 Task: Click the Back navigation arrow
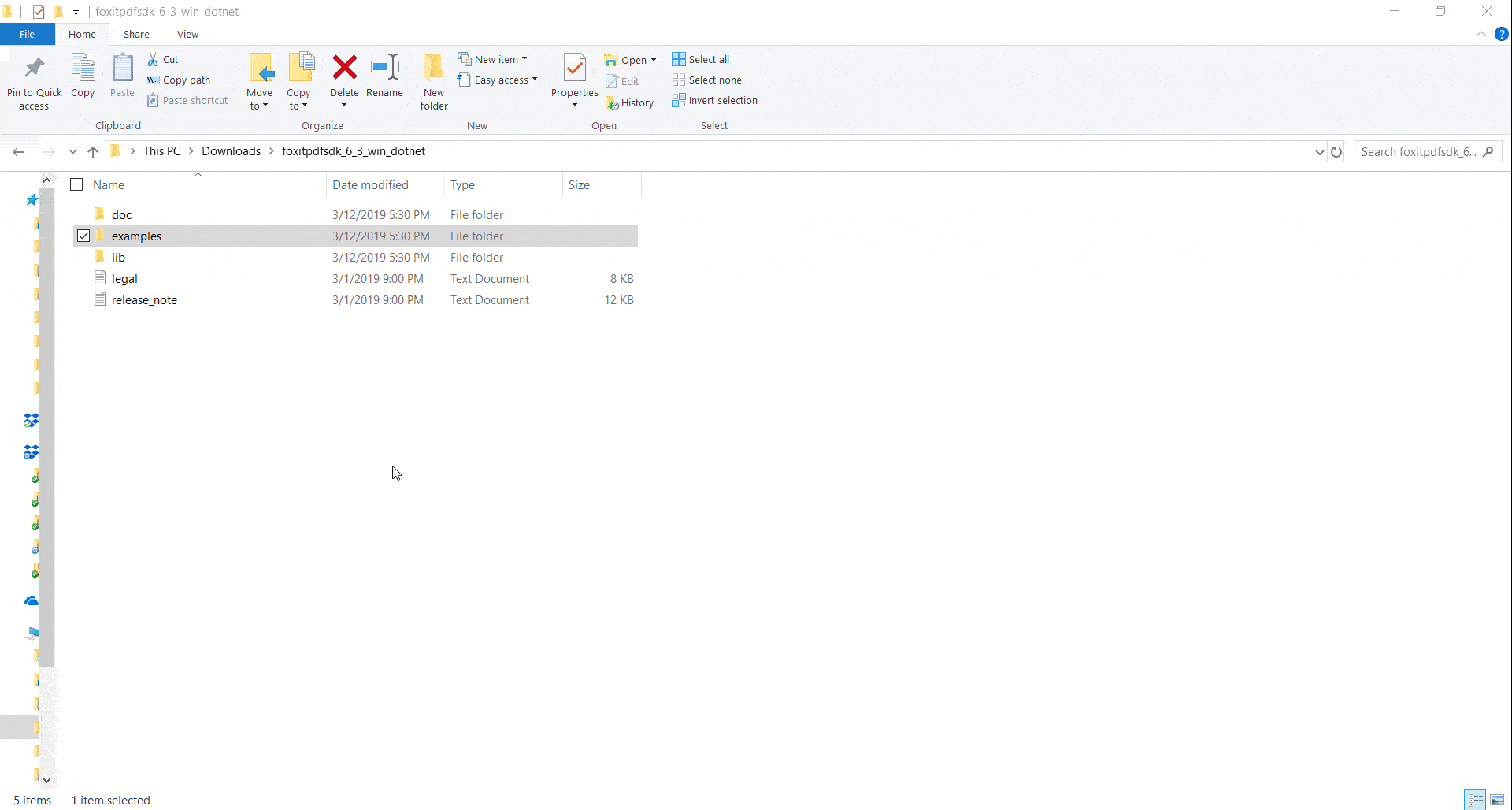coord(19,151)
